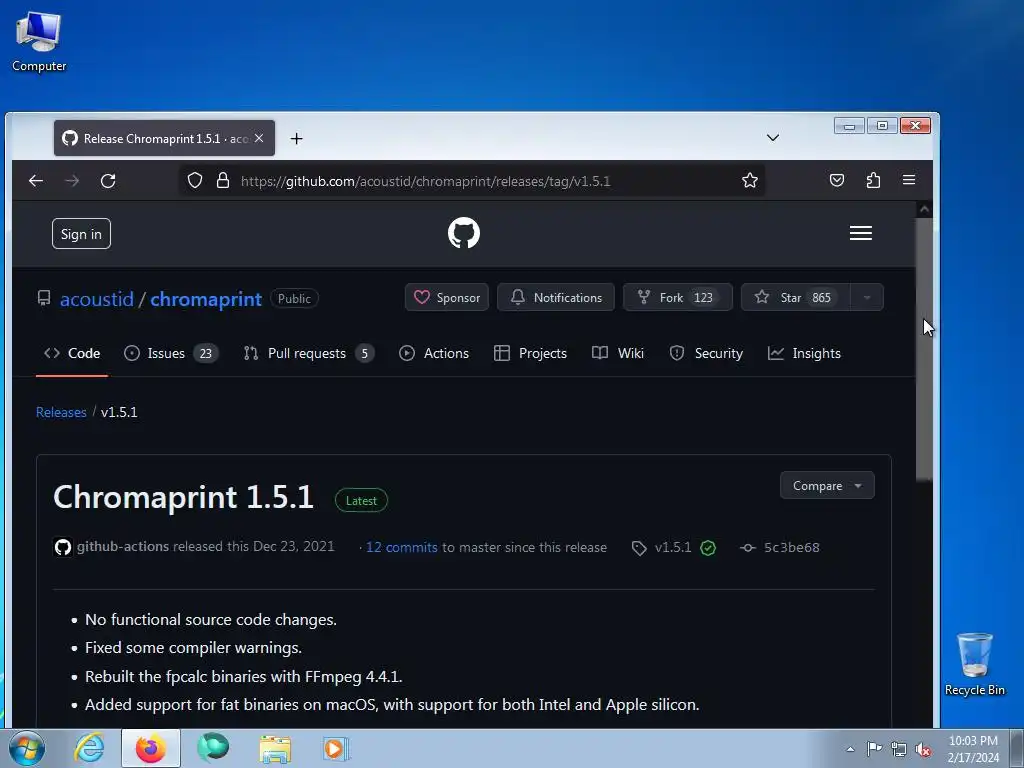Select Firefox in the taskbar

click(151, 748)
